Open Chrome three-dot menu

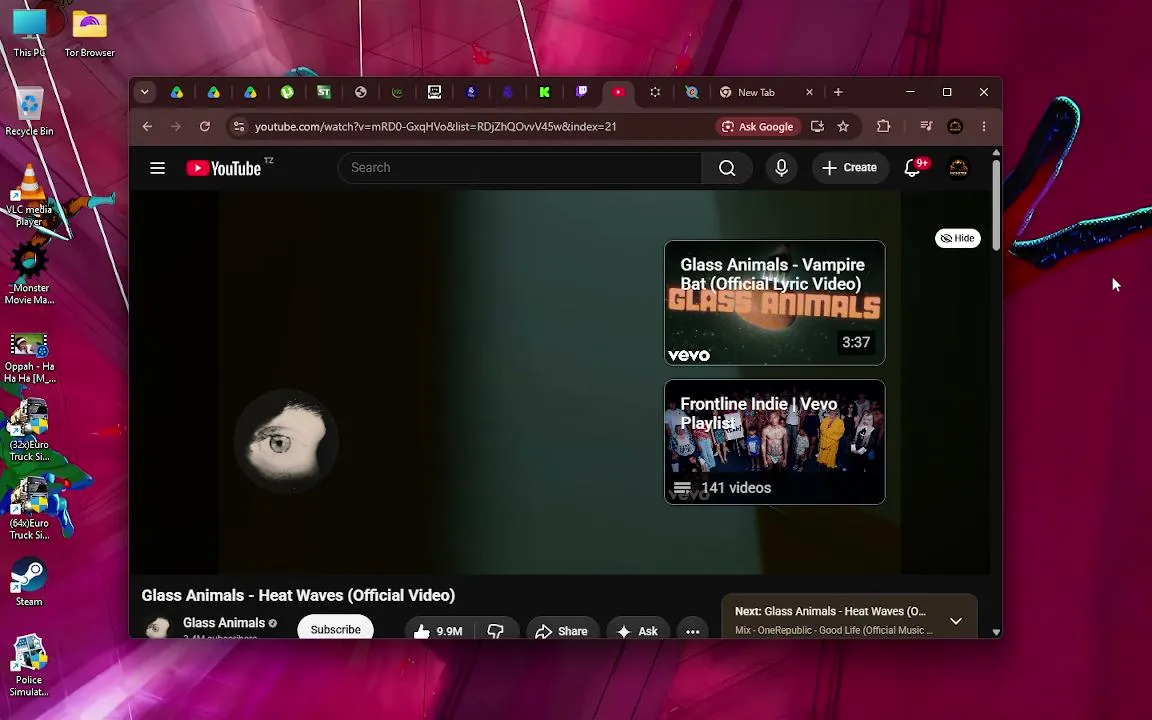click(984, 126)
